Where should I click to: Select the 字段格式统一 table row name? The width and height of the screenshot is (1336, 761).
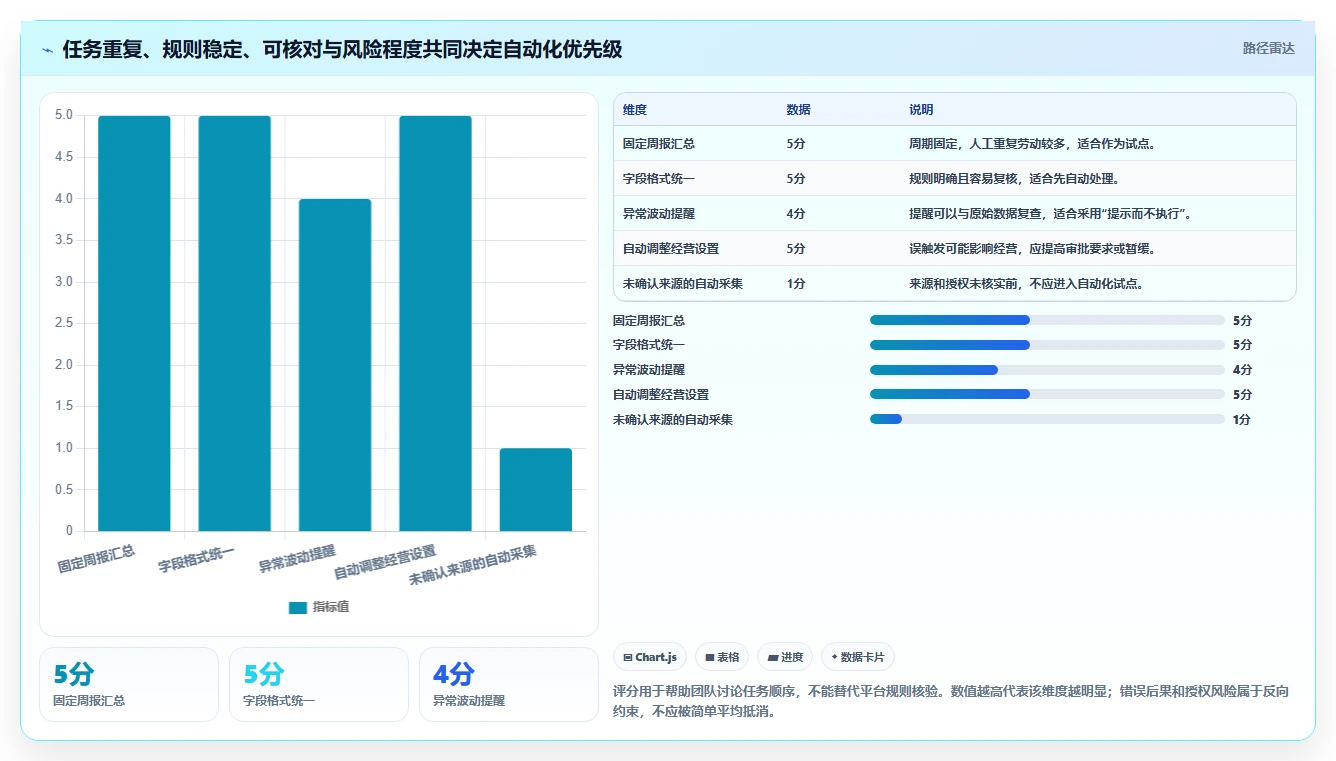659,179
